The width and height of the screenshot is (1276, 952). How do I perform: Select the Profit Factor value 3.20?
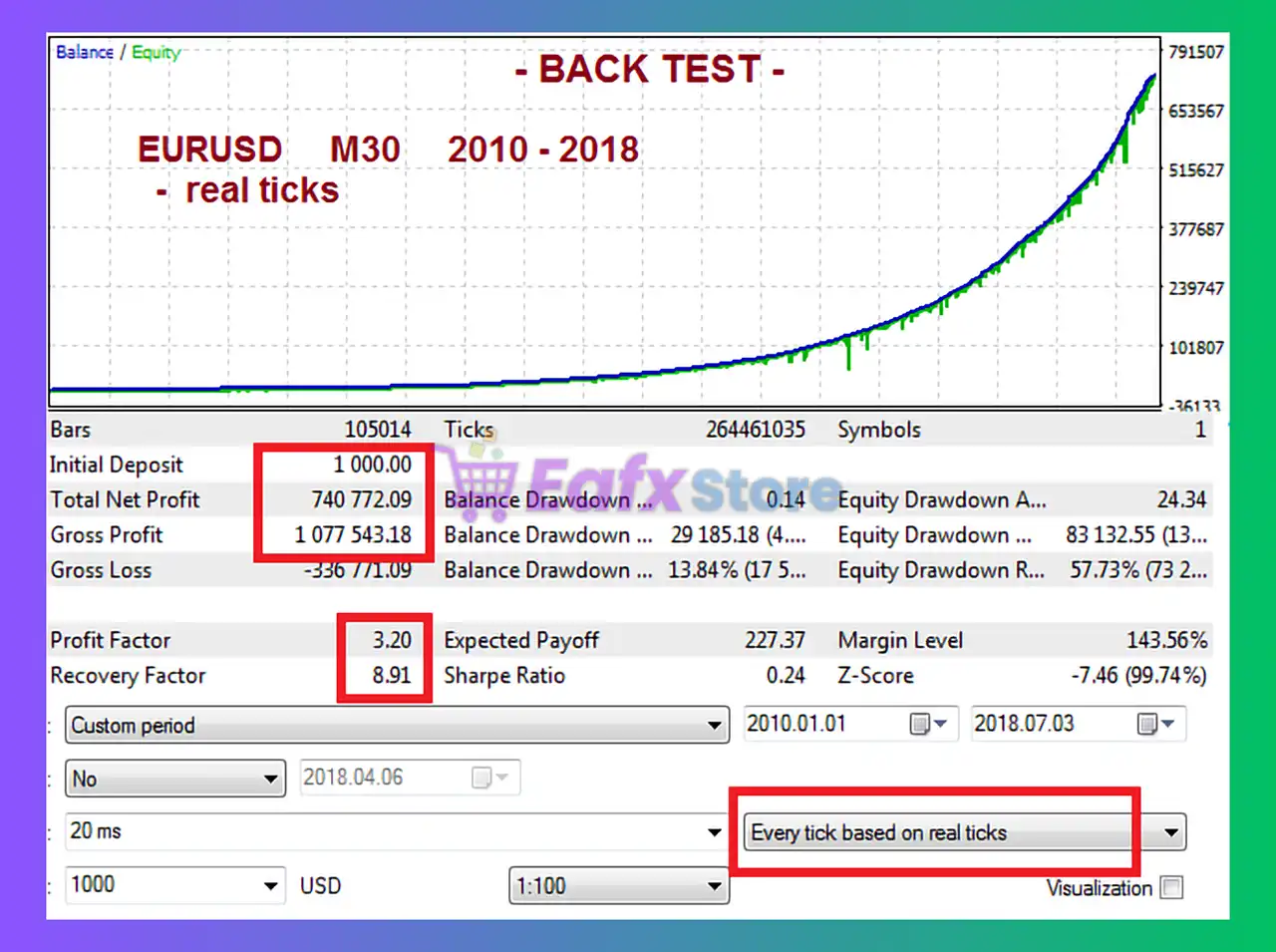(x=392, y=640)
